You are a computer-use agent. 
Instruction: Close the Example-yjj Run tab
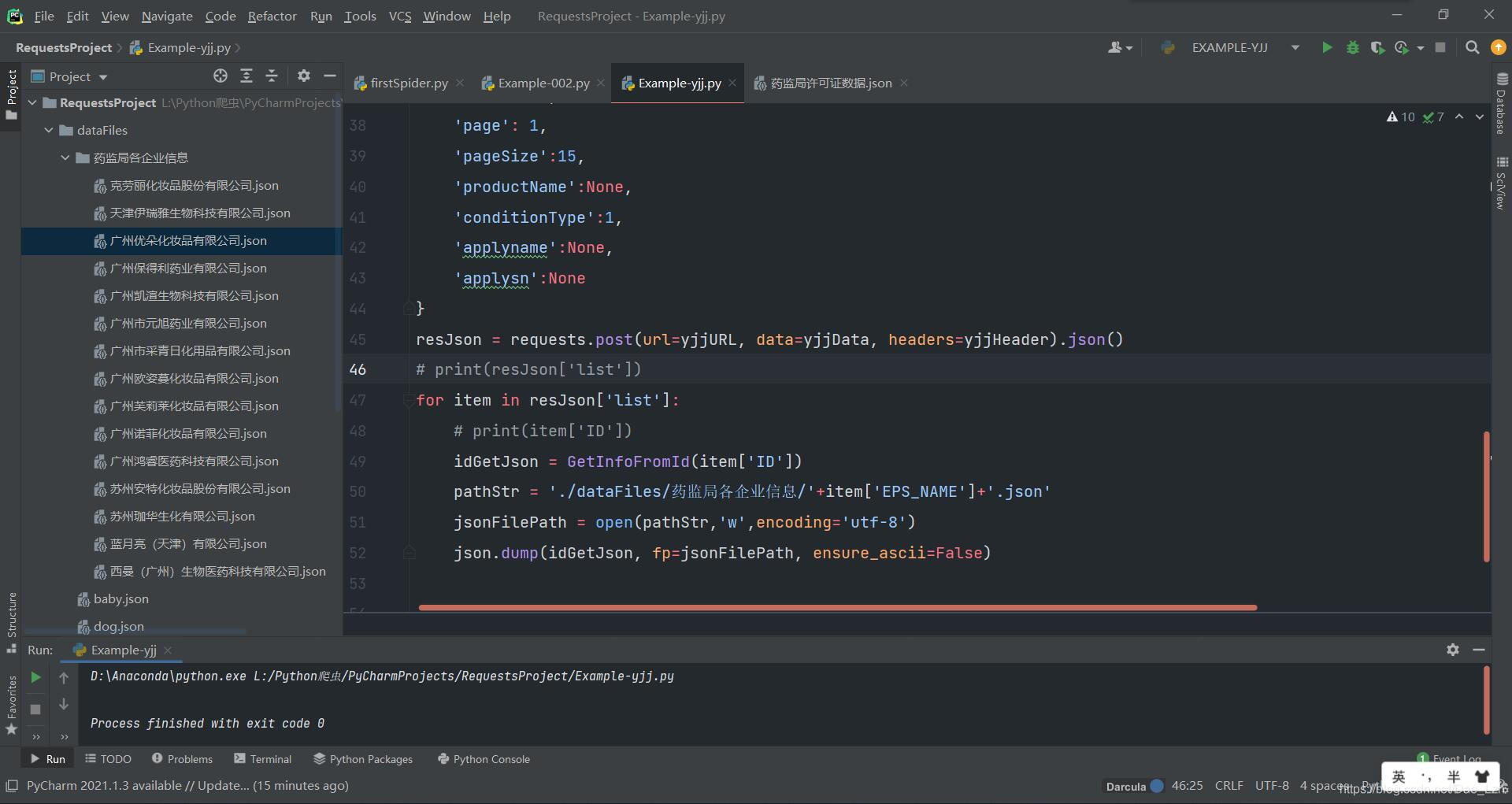pyautogui.click(x=168, y=650)
